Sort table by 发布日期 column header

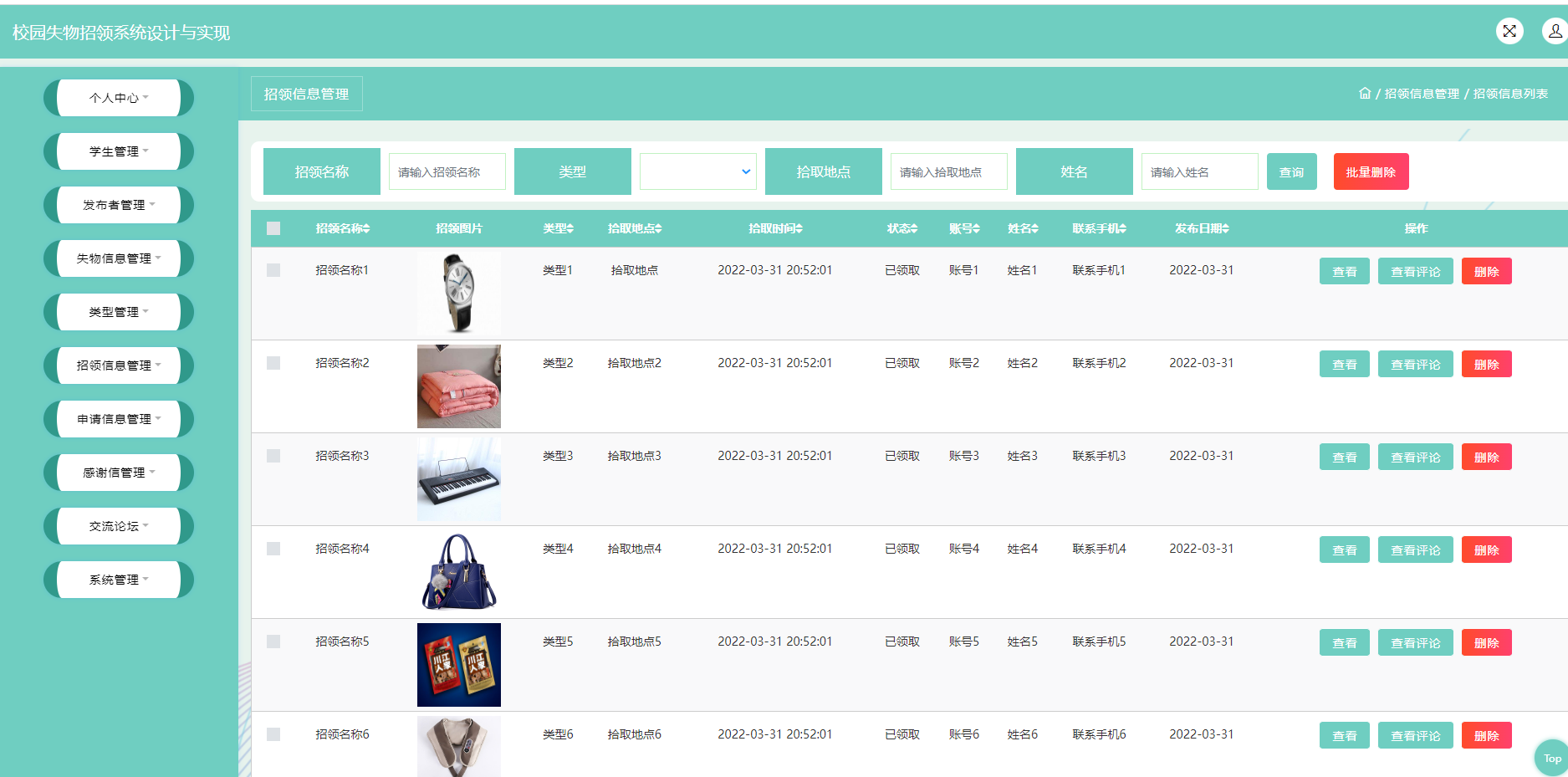pyautogui.click(x=1202, y=228)
